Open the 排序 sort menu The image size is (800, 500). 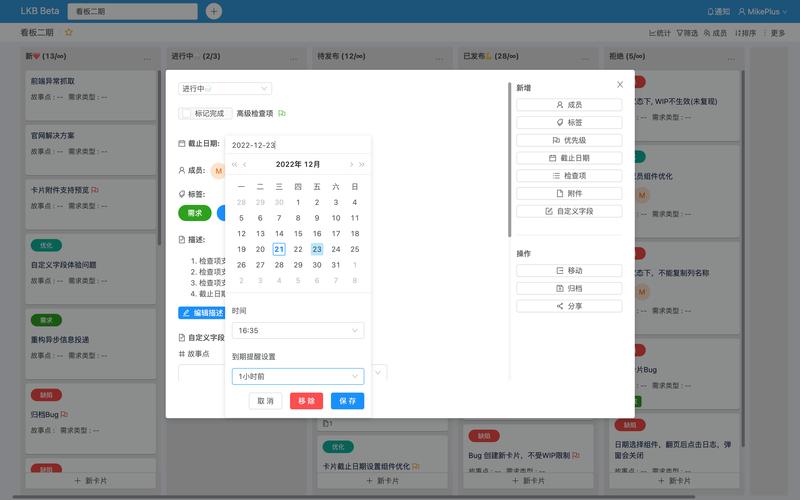[x=745, y=33]
